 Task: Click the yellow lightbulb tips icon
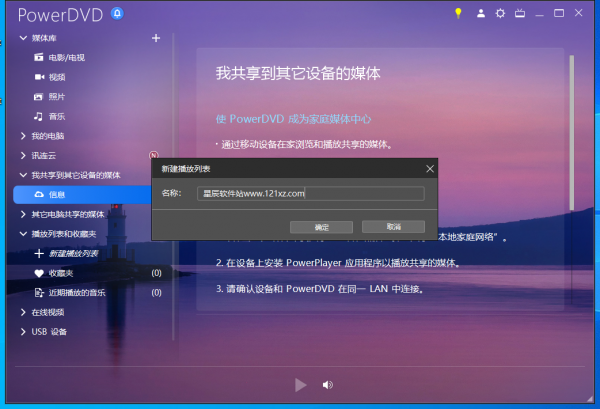[x=459, y=13]
